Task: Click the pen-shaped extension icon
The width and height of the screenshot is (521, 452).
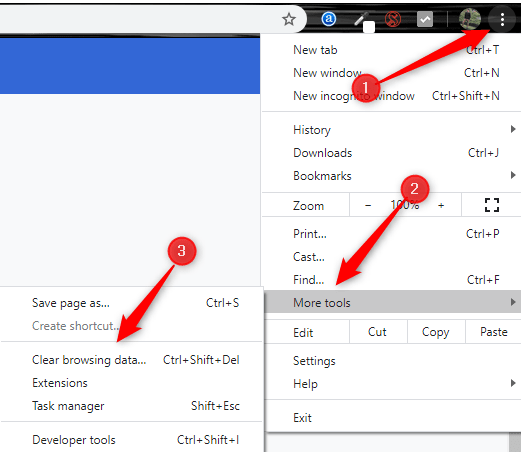Action: click(x=363, y=20)
